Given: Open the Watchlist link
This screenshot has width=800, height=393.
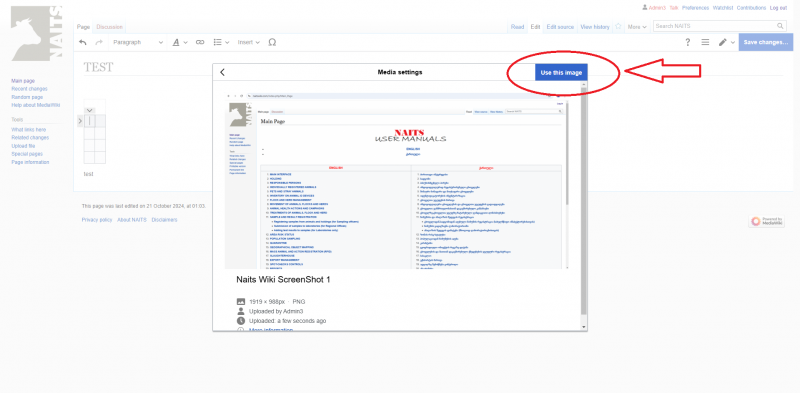Looking at the screenshot, I should (x=723, y=8).
